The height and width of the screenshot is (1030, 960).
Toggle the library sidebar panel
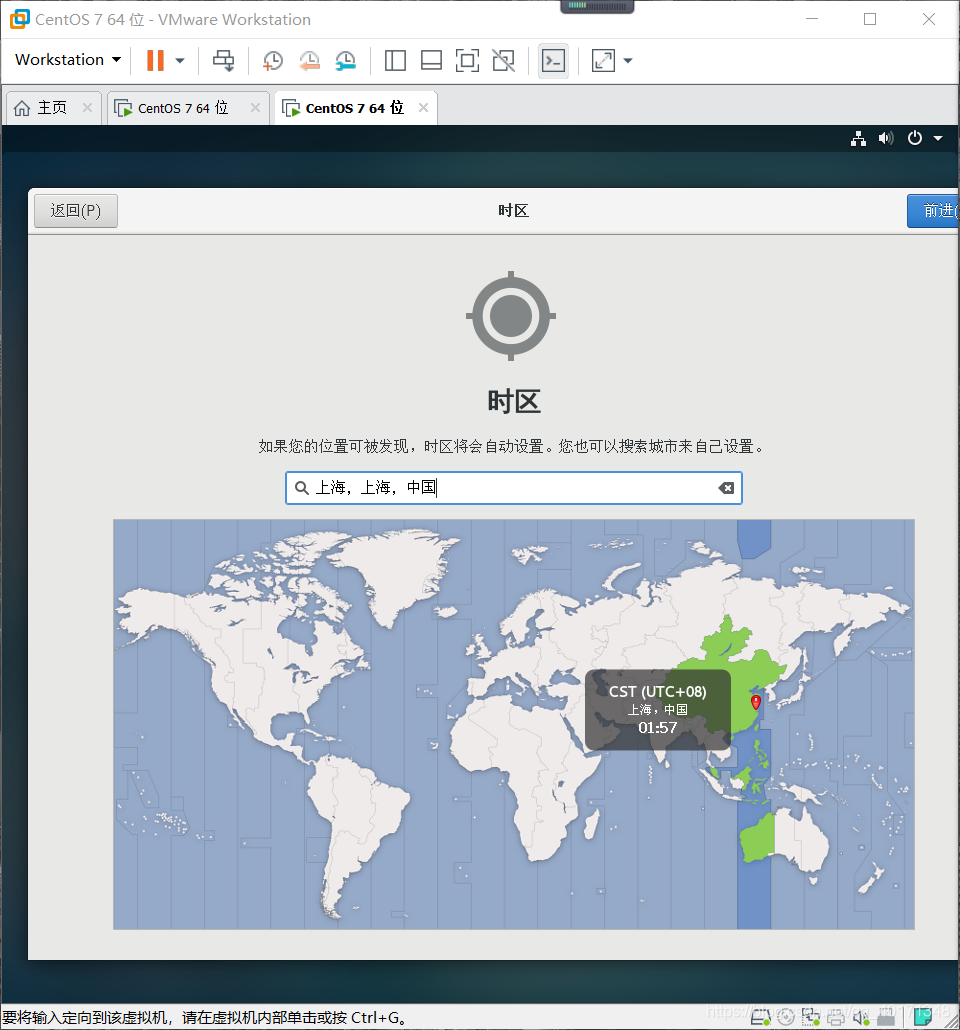395,60
